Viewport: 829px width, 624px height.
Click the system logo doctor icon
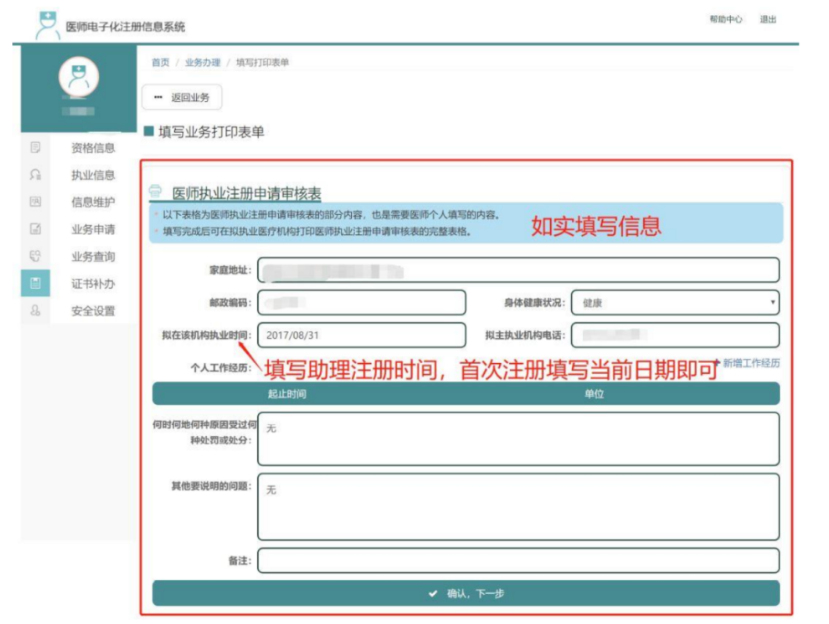pos(47,25)
